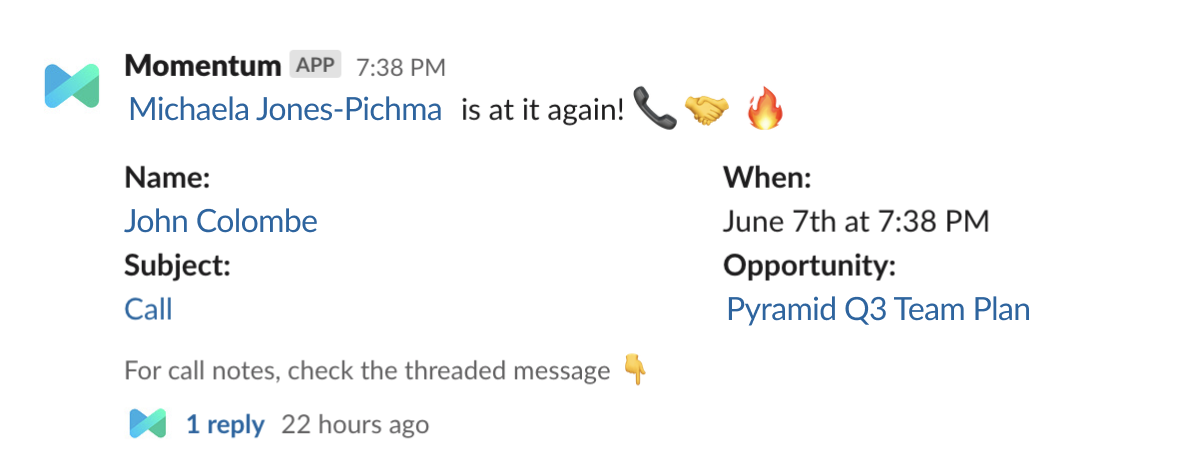Click the When field label
The width and height of the screenshot is (1200, 476).
[766, 178]
